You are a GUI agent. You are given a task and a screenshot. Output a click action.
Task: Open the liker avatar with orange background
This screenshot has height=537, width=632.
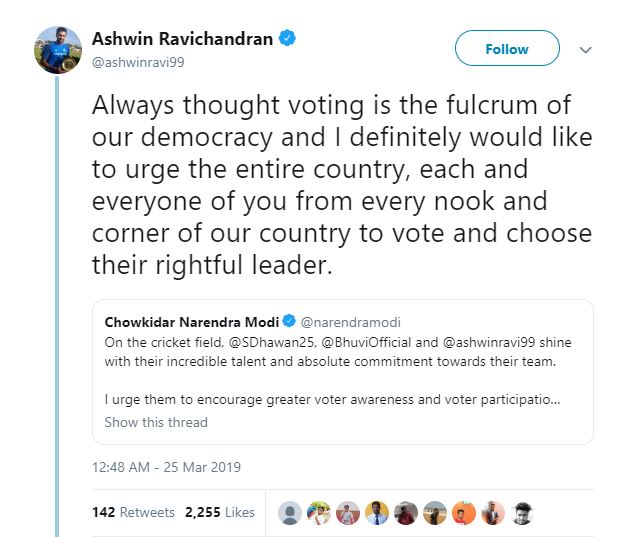click(463, 513)
